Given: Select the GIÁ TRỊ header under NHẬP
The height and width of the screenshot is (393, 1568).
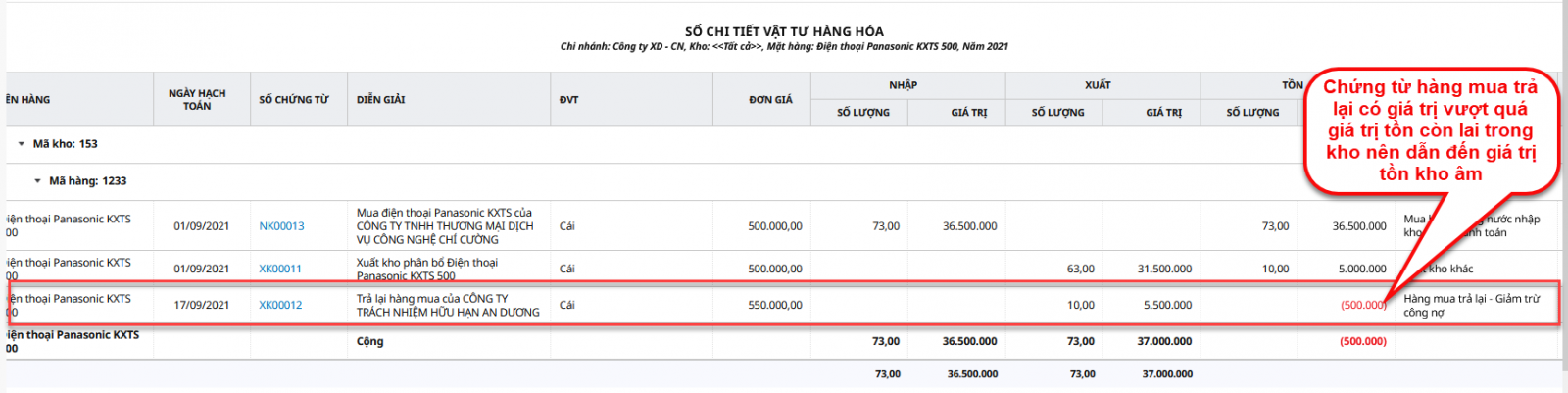Looking at the screenshot, I should click(x=968, y=113).
